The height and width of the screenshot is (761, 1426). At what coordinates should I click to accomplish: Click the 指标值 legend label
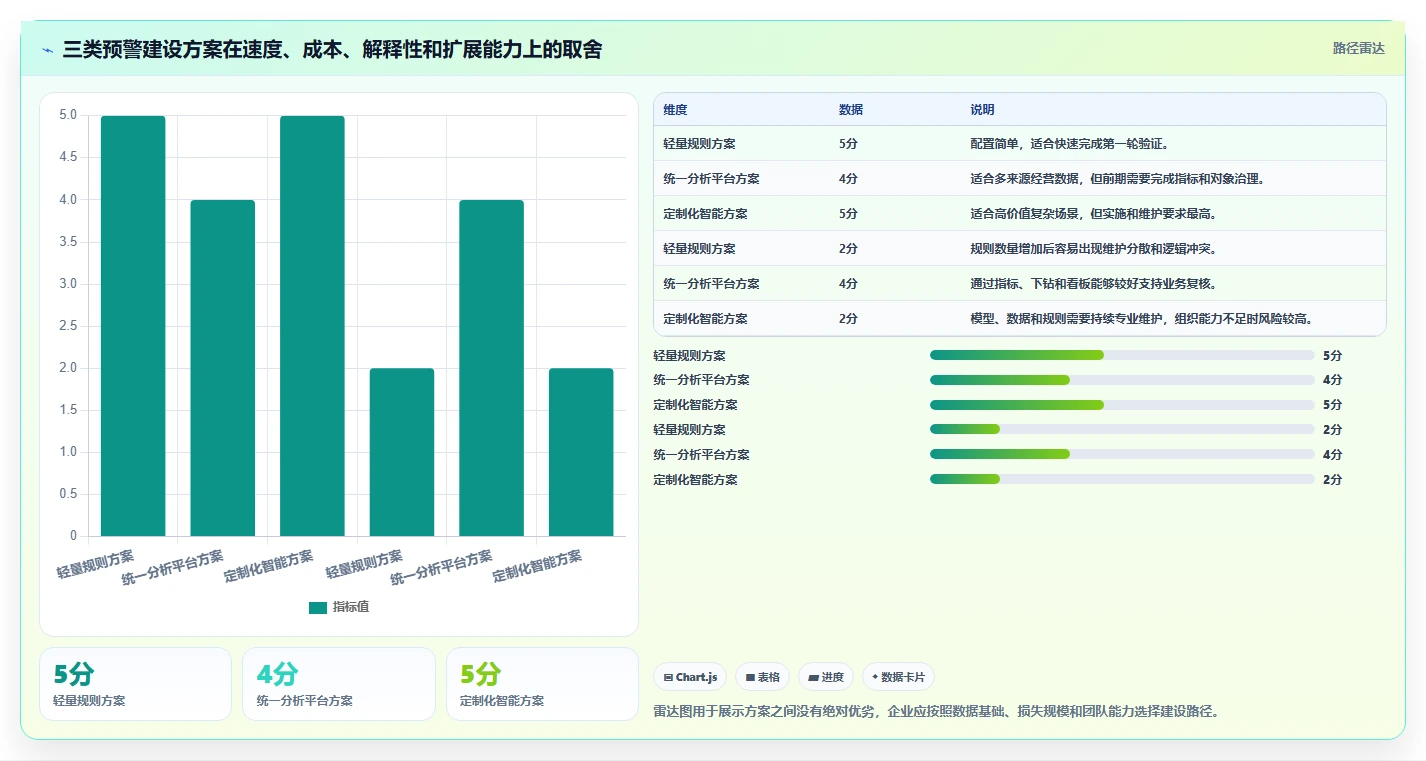pos(351,607)
